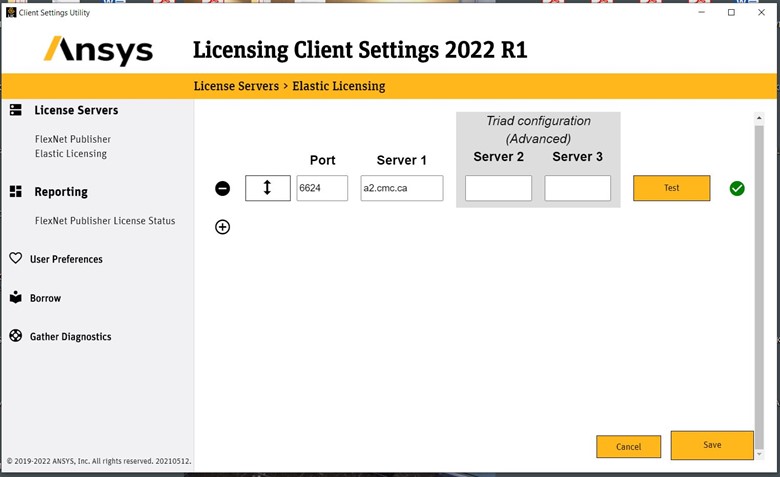Add a new server row with plus icon
The height and width of the screenshot is (477, 780).
pyautogui.click(x=222, y=227)
